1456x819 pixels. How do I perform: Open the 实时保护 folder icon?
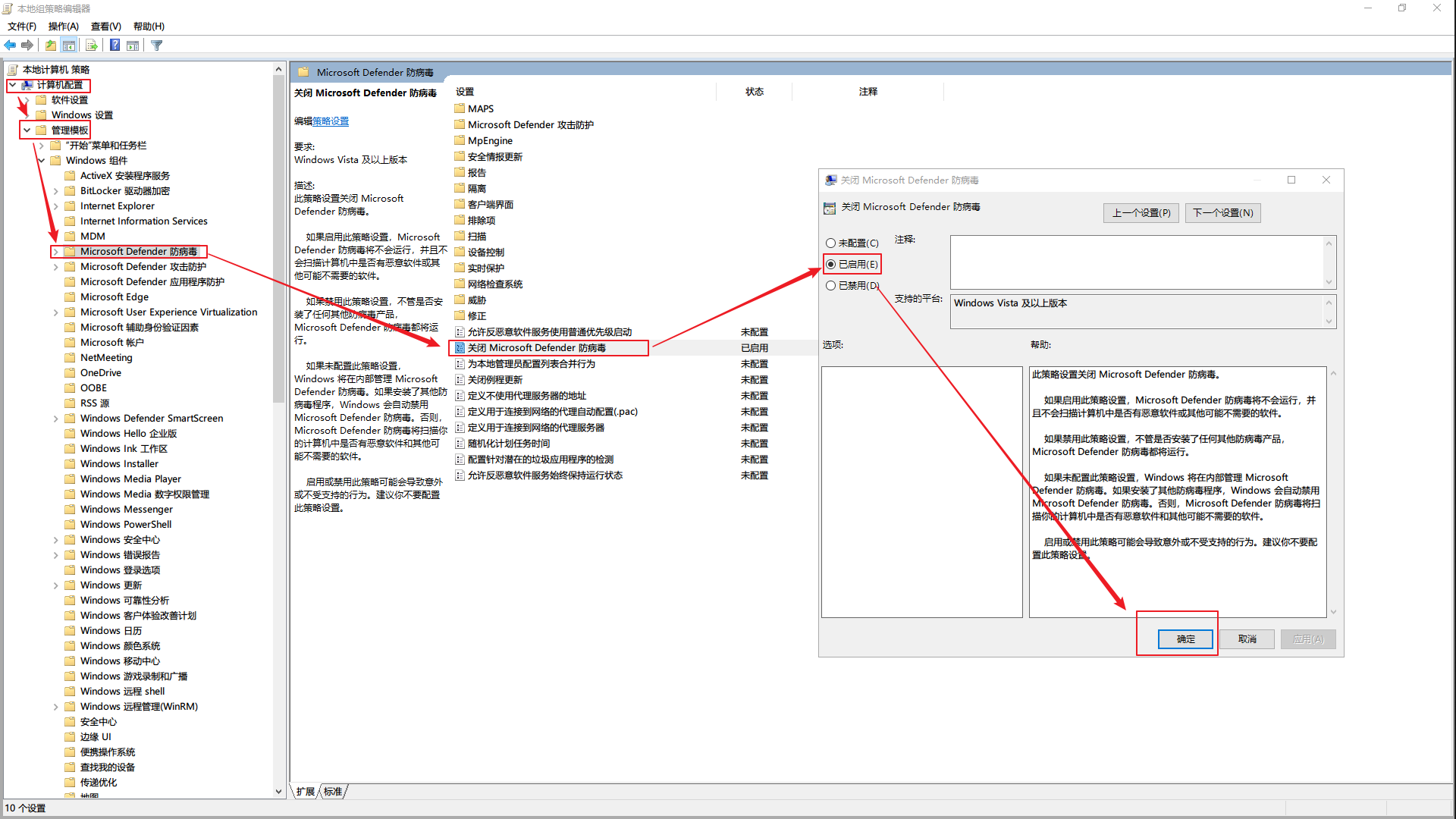point(460,268)
